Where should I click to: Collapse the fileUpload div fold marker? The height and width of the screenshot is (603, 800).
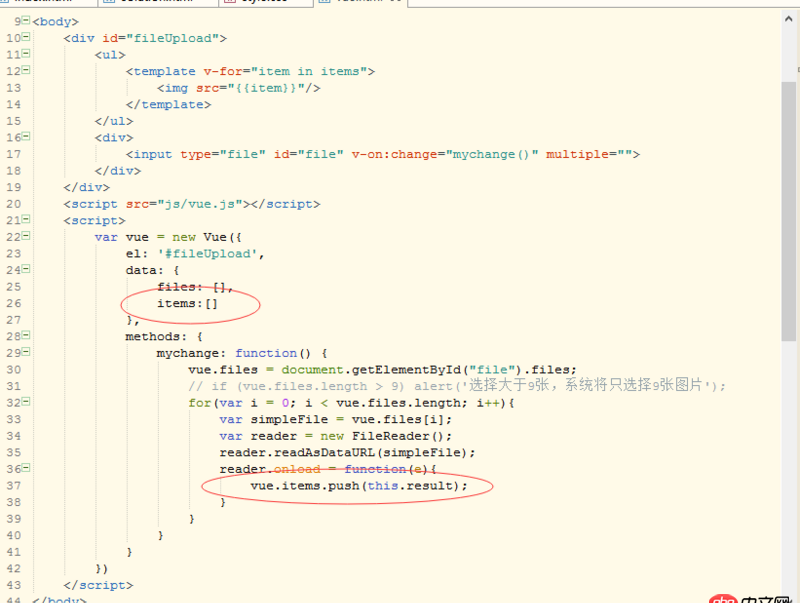tap(24, 38)
